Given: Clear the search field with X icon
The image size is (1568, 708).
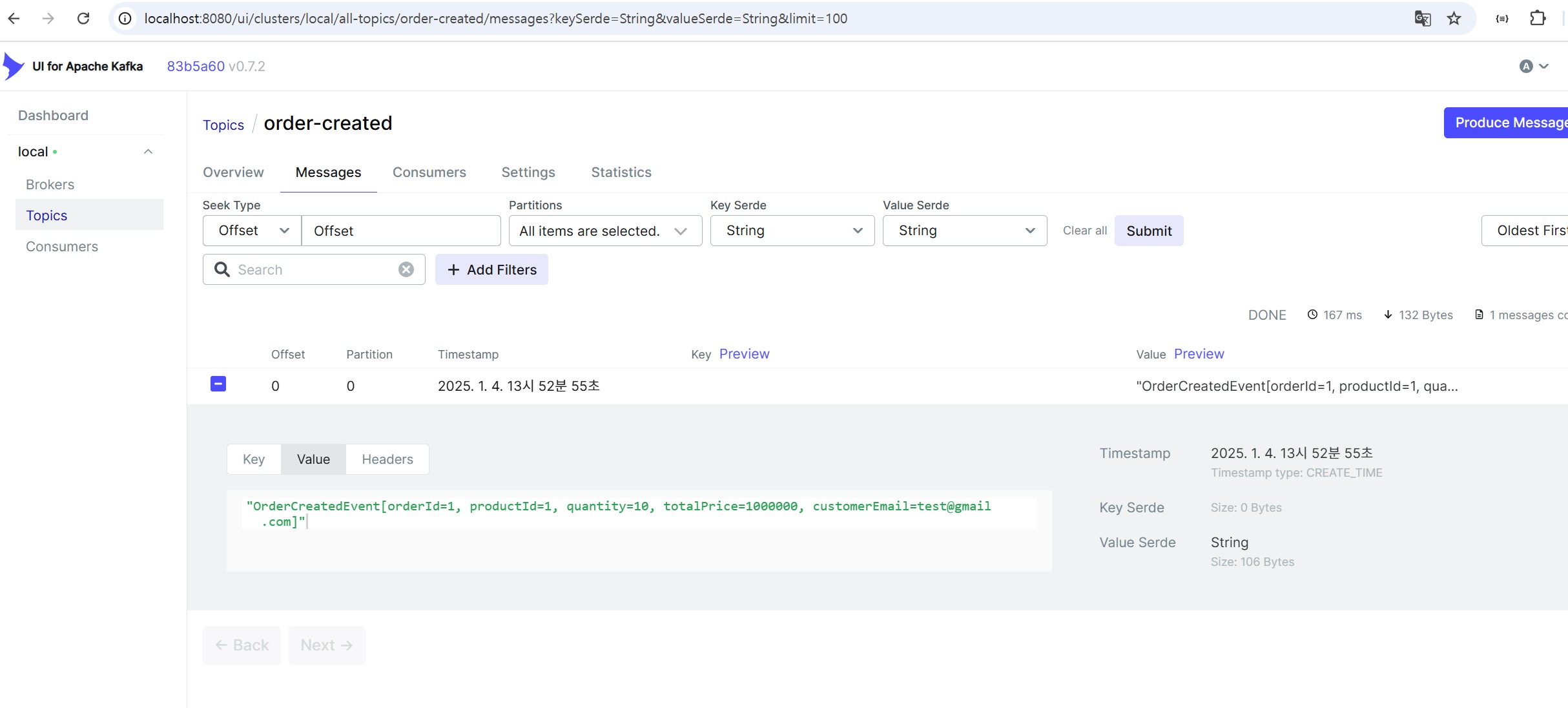Looking at the screenshot, I should [x=406, y=269].
